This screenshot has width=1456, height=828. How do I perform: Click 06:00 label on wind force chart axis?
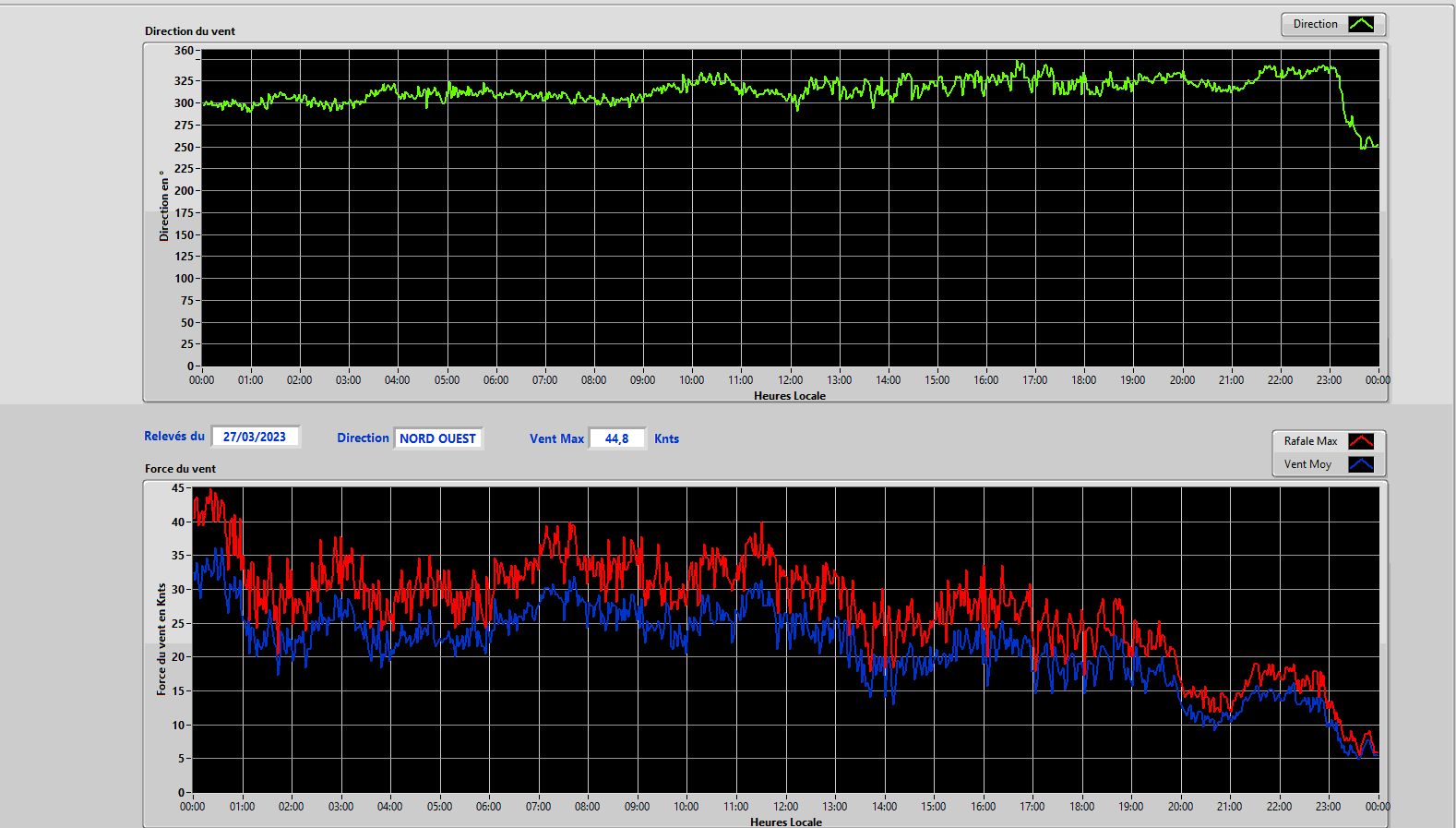488,807
